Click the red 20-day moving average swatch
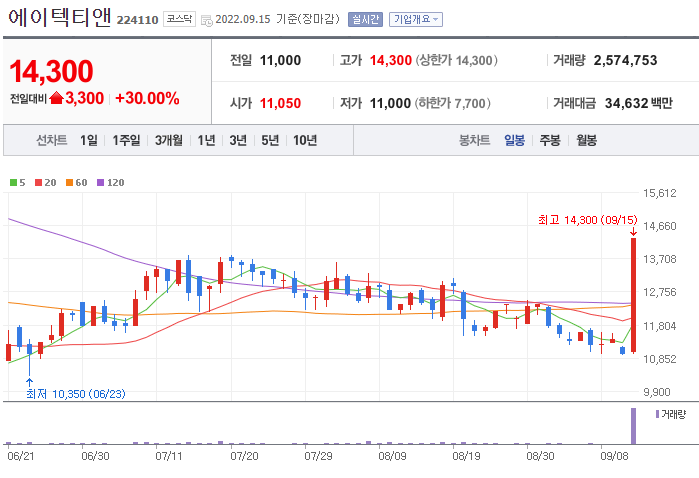Screen dimensions: 699x478 [x=38, y=182]
